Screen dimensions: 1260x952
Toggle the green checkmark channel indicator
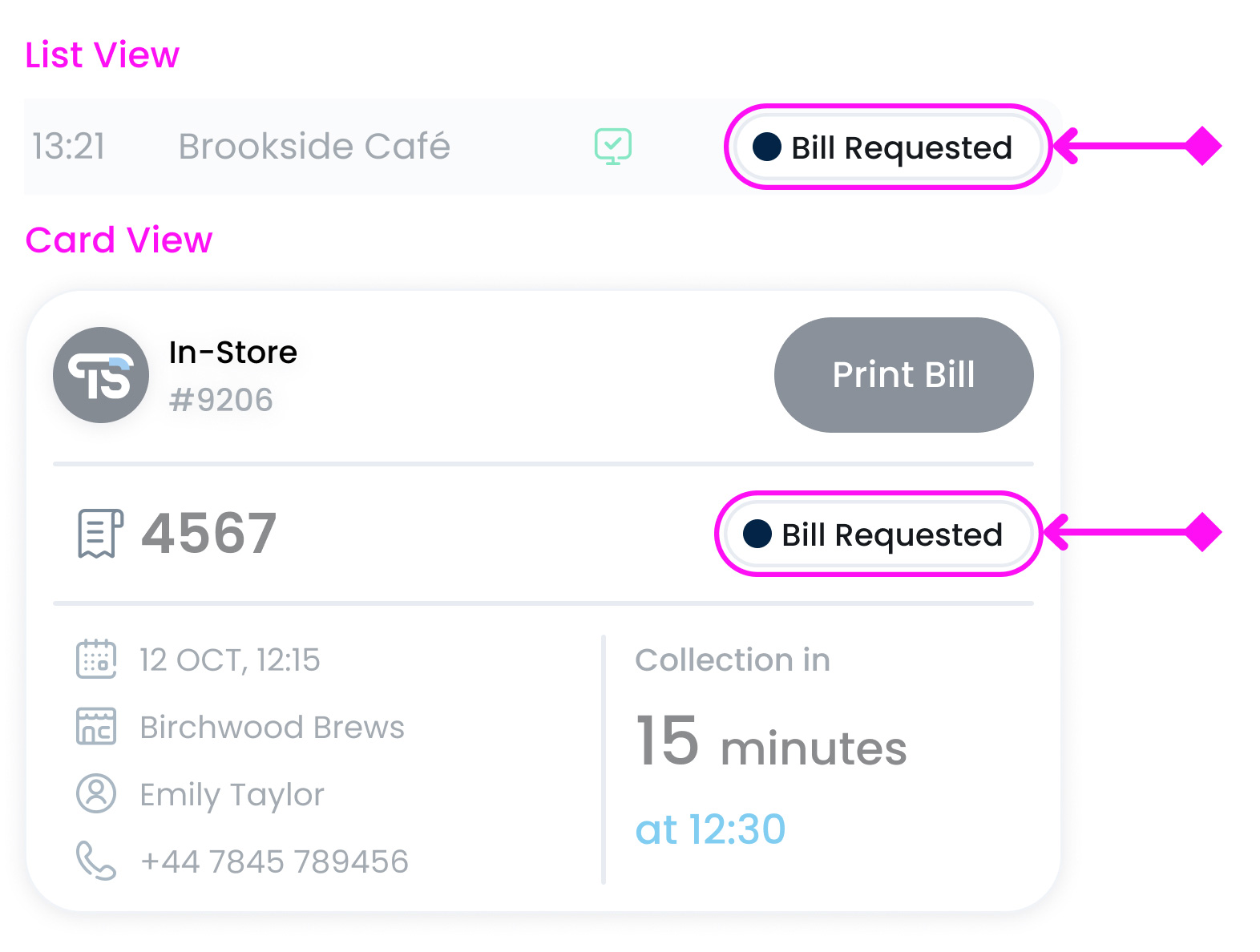612,146
